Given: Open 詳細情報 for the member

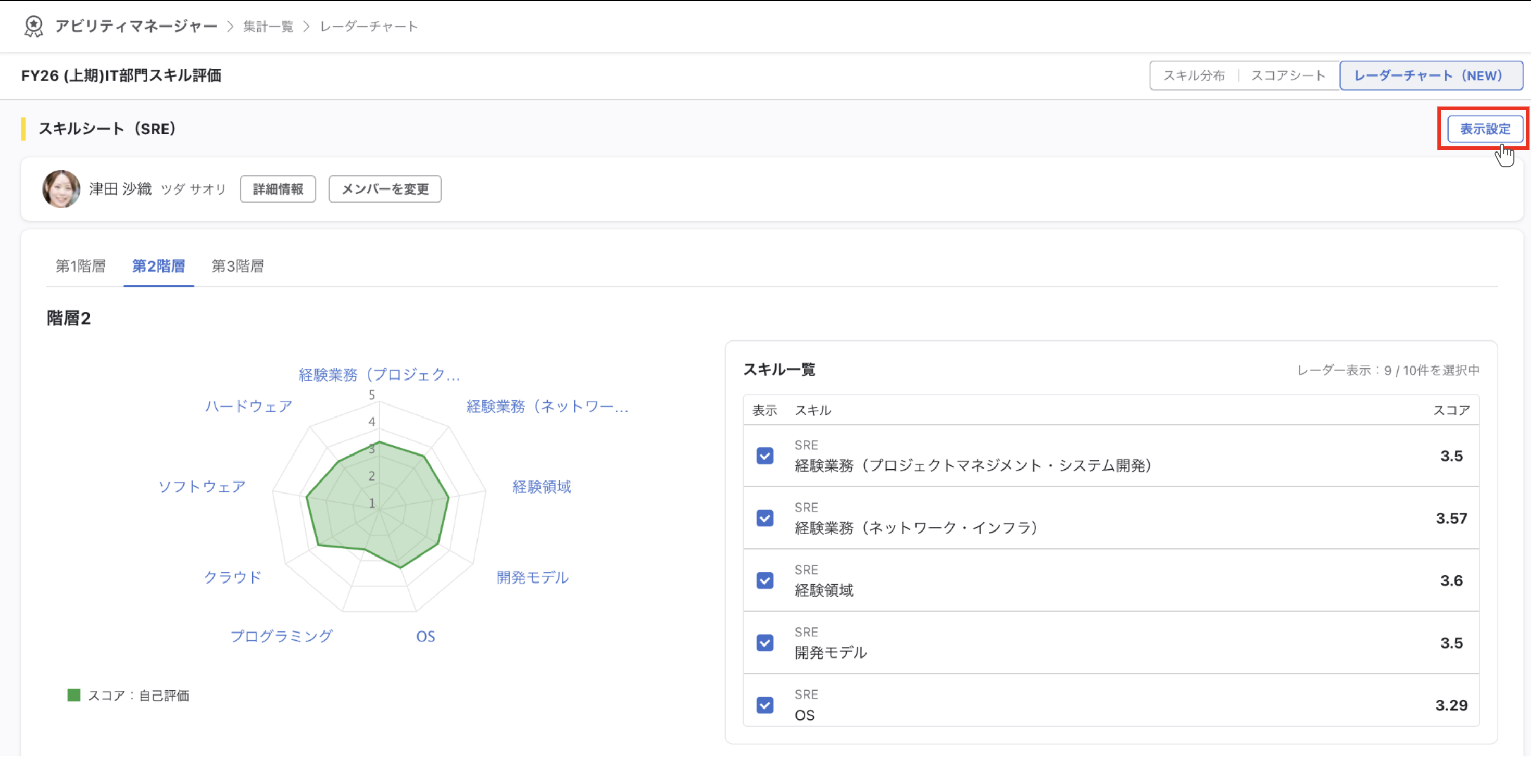Looking at the screenshot, I should (278, 189).
